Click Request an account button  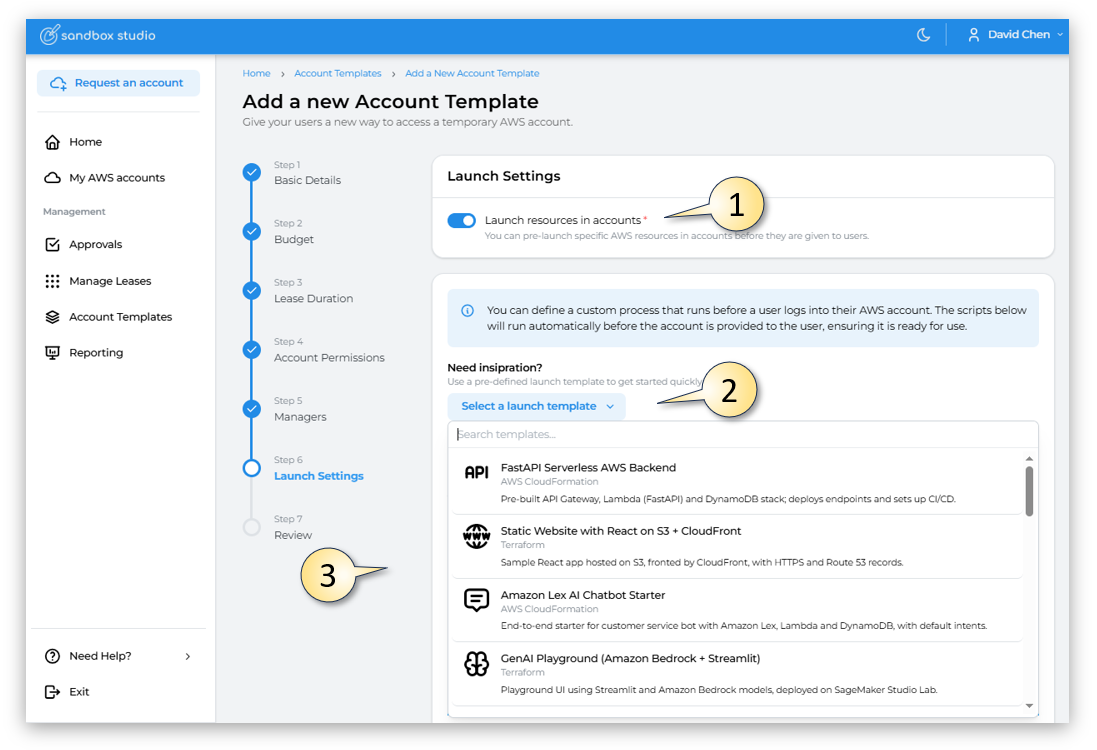coord(118,83)
